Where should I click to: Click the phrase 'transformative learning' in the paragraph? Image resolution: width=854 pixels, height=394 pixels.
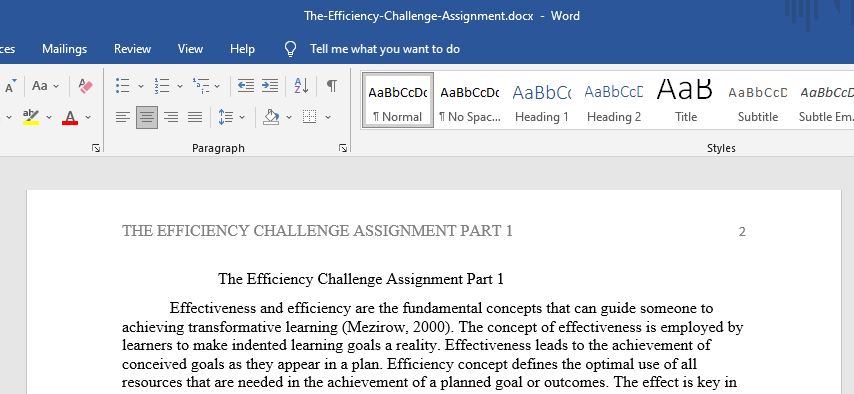[263, 327]
